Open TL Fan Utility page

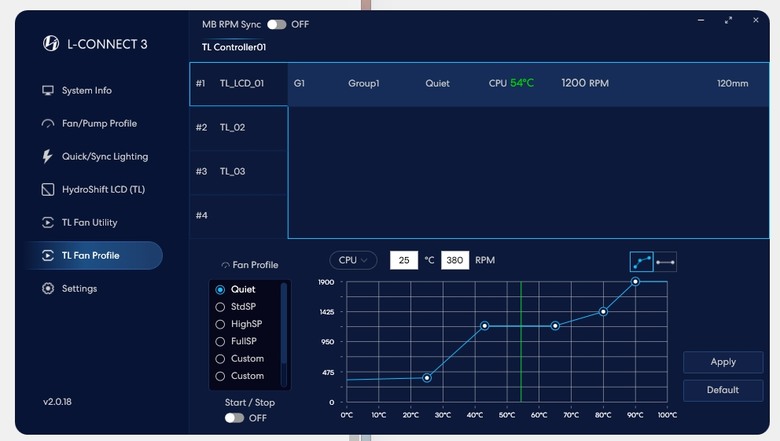pos(90,223)
